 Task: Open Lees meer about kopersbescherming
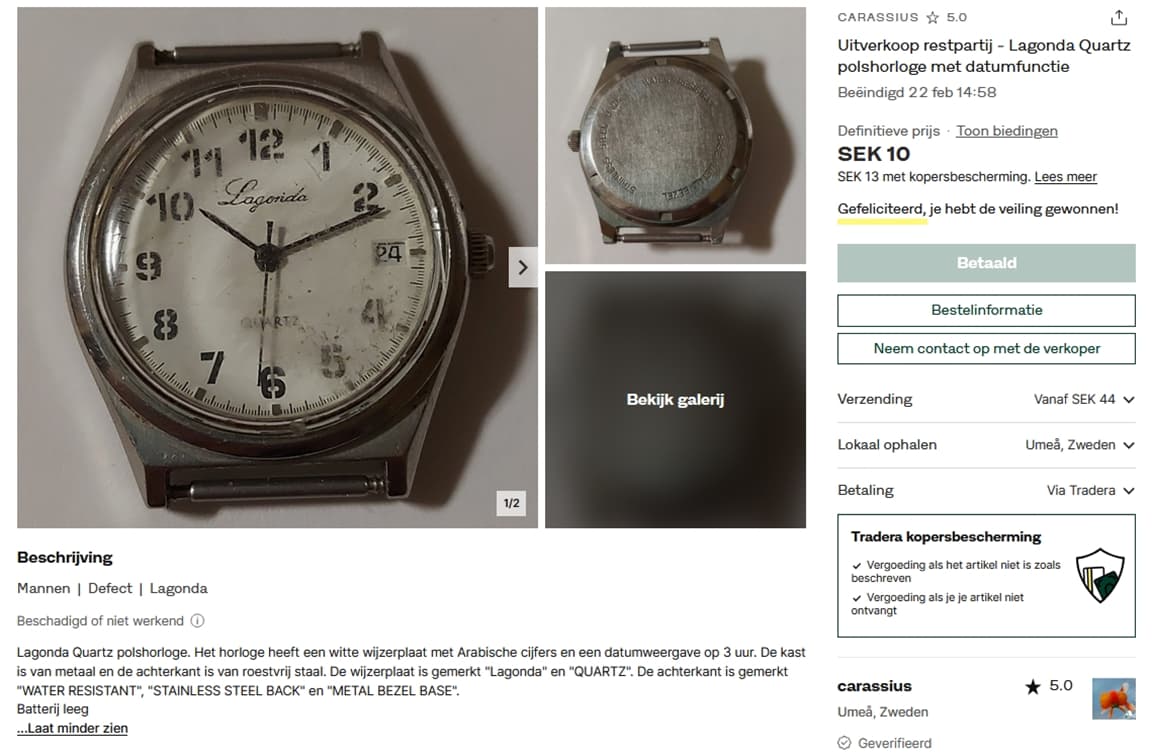pos(1065,177)
